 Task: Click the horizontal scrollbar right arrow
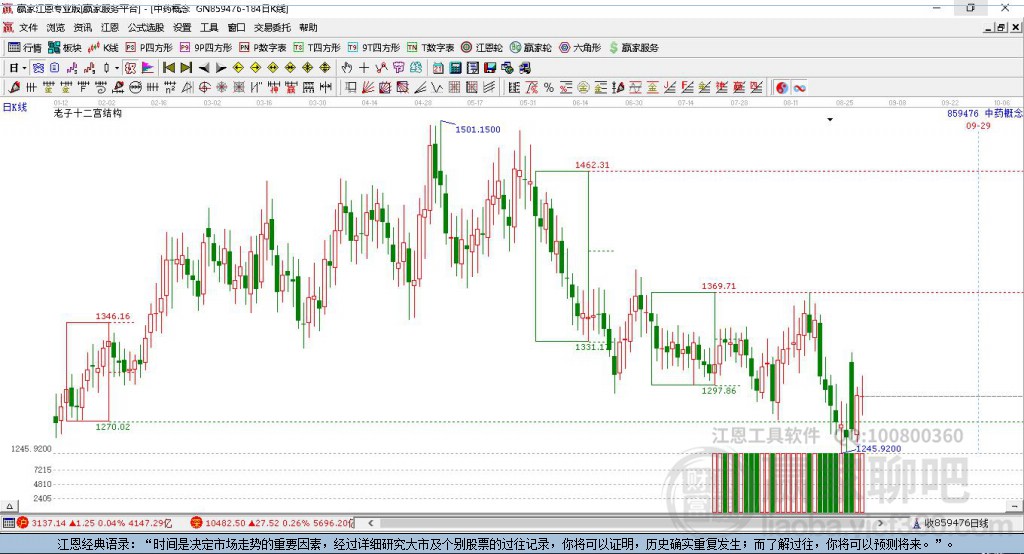[880, 523]
